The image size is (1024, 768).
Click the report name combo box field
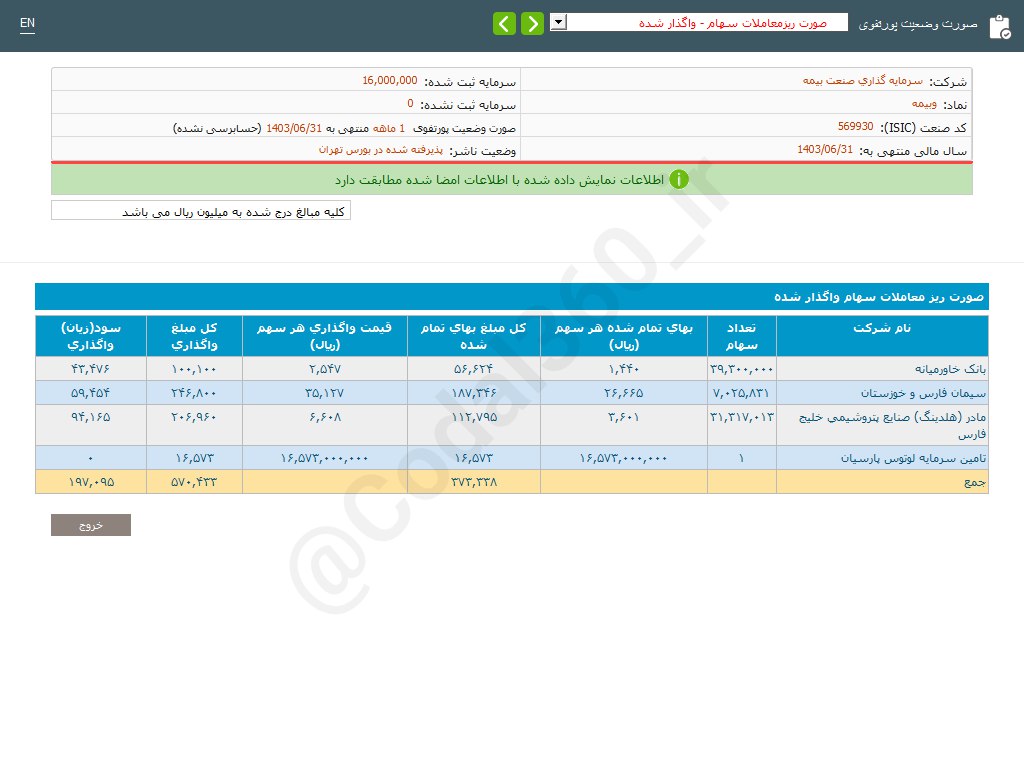pos(707,22)
